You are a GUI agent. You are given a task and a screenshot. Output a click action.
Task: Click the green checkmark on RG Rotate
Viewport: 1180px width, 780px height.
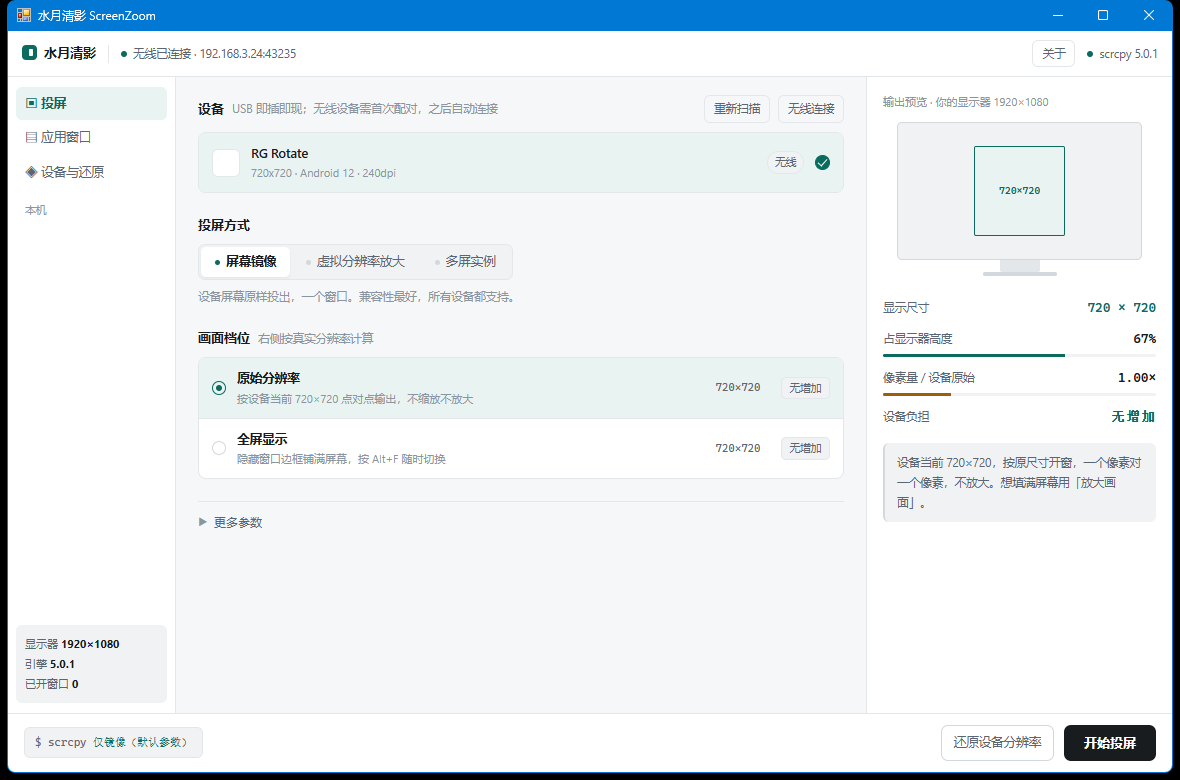[823, 163]
